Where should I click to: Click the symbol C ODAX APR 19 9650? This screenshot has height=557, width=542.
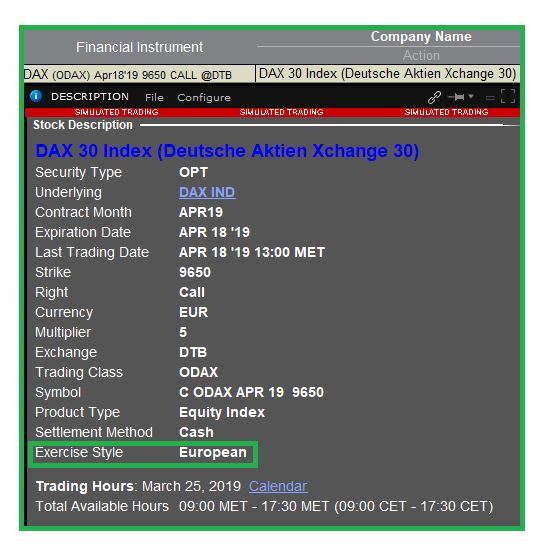(251, 393)
